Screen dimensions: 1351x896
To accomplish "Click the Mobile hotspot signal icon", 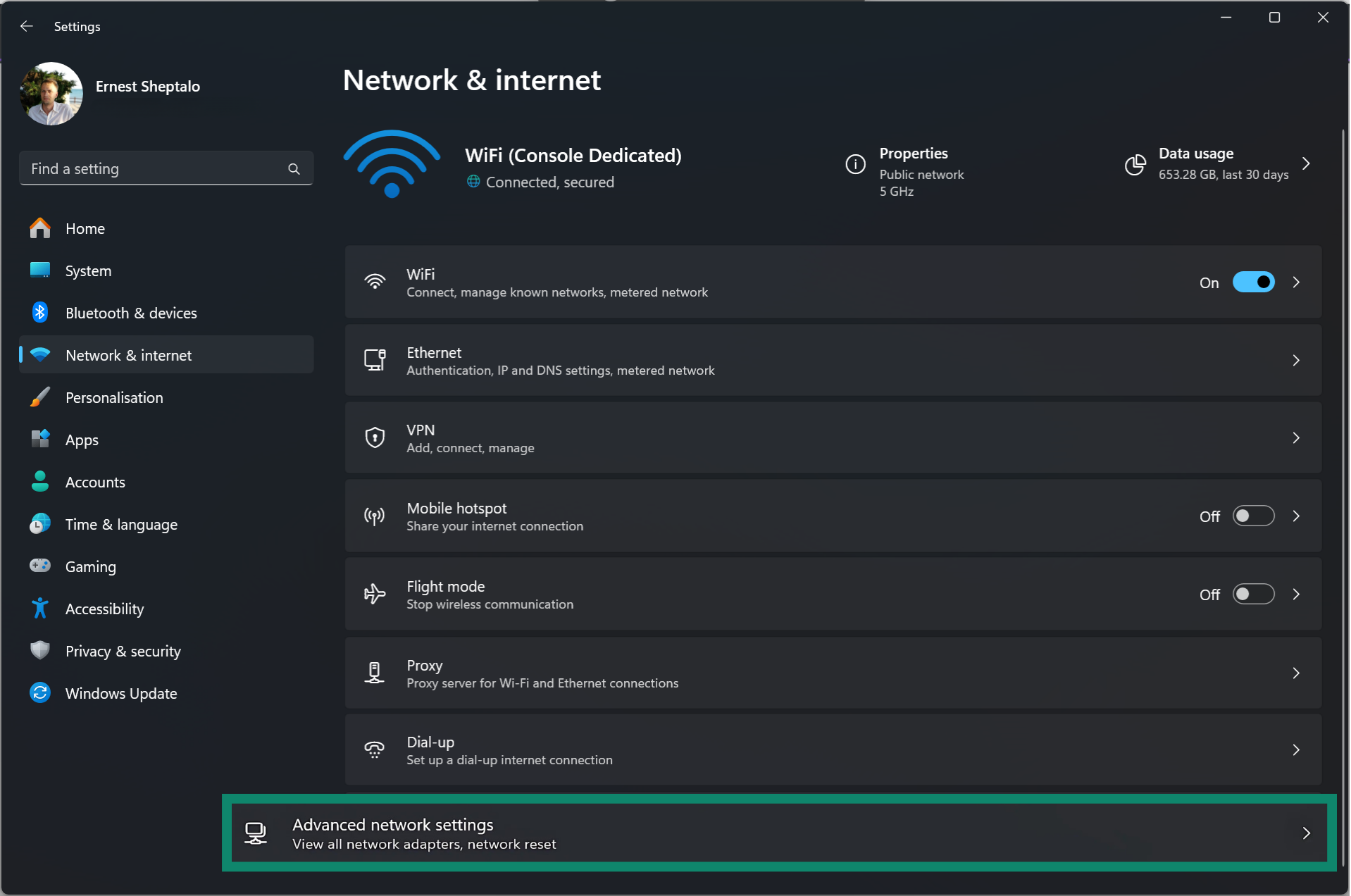I will coord(375,516).
